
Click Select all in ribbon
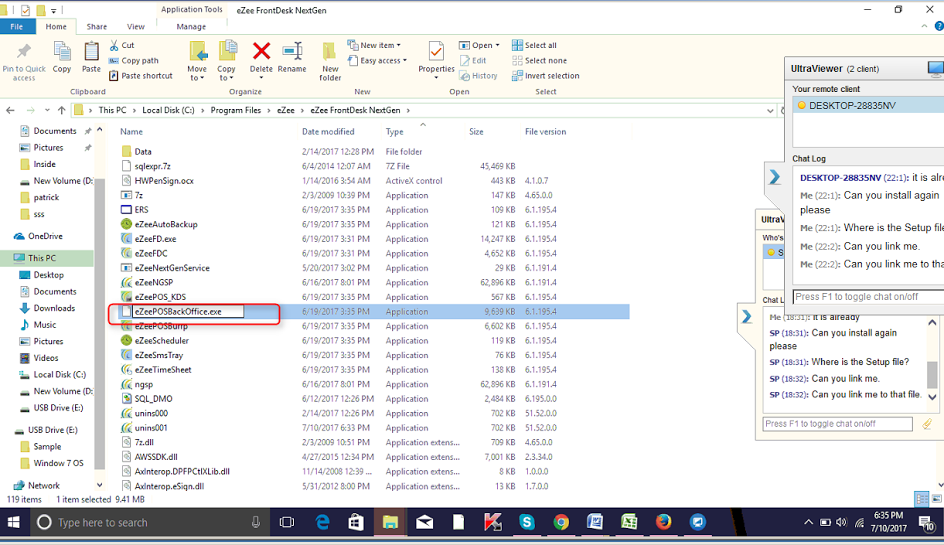(x=534, y=45)
